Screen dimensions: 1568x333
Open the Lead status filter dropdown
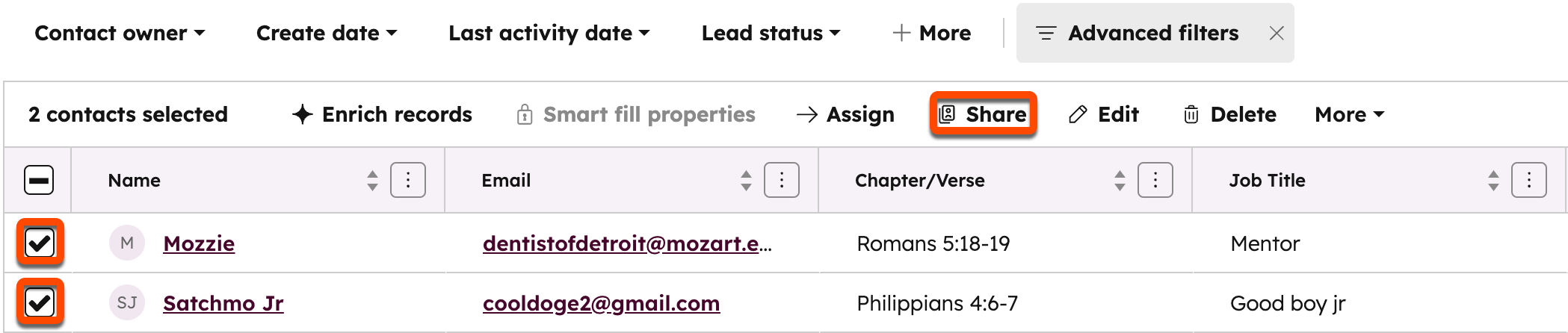[x=771, y=34]
